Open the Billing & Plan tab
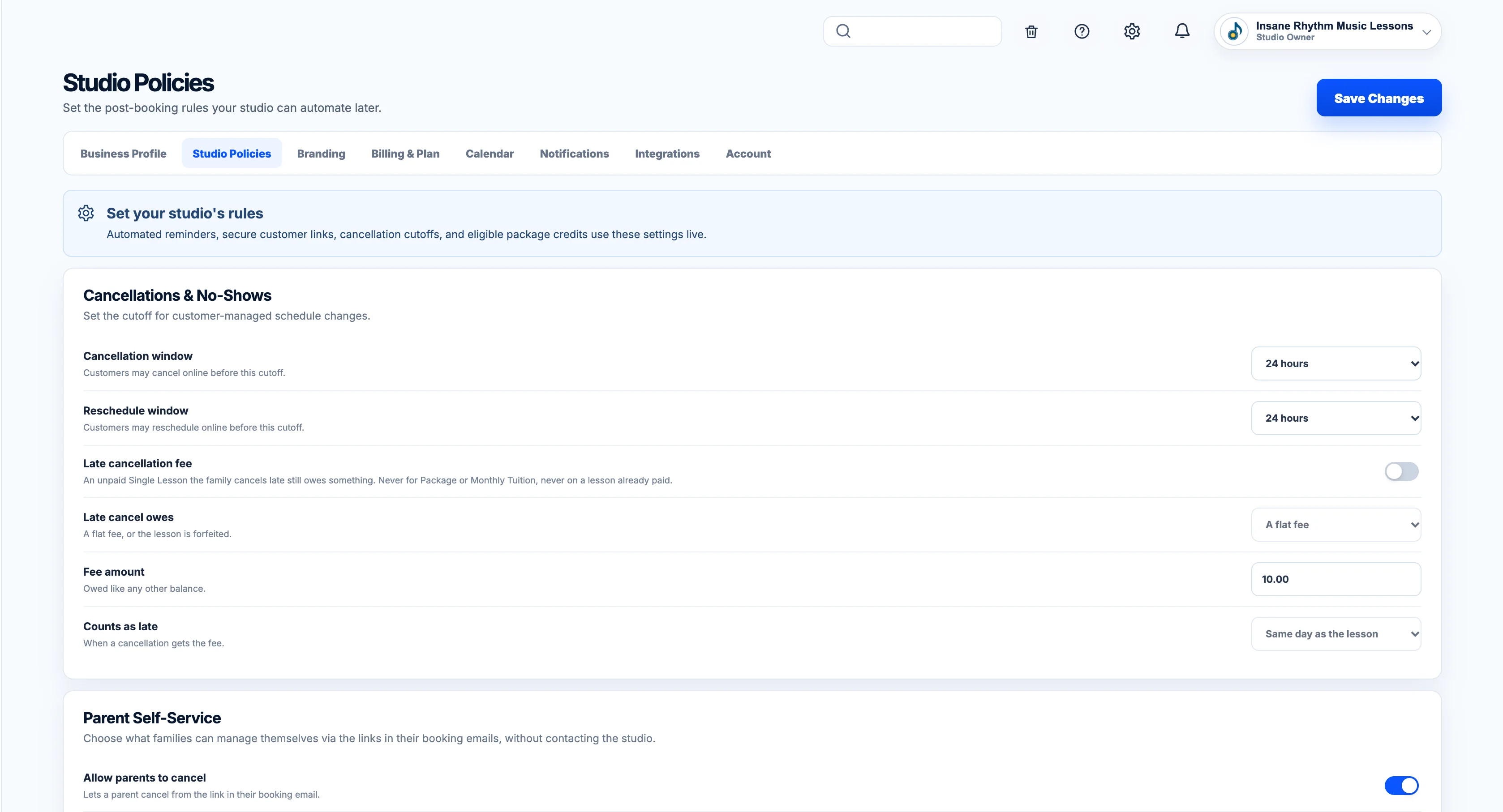Screen dimensions: 1503x812 (x=405, y=154)
